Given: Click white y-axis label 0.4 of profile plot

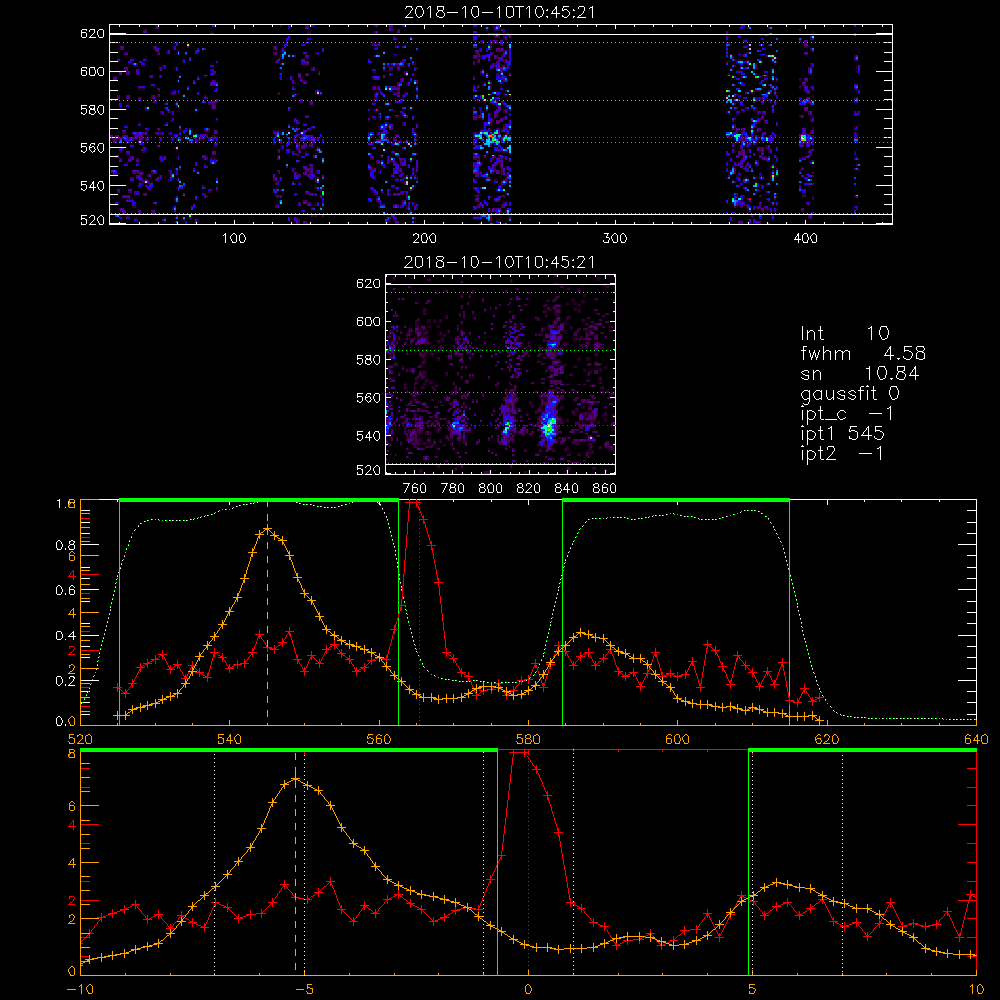Looking at the screenshot, I should click(x=66, y=635).
